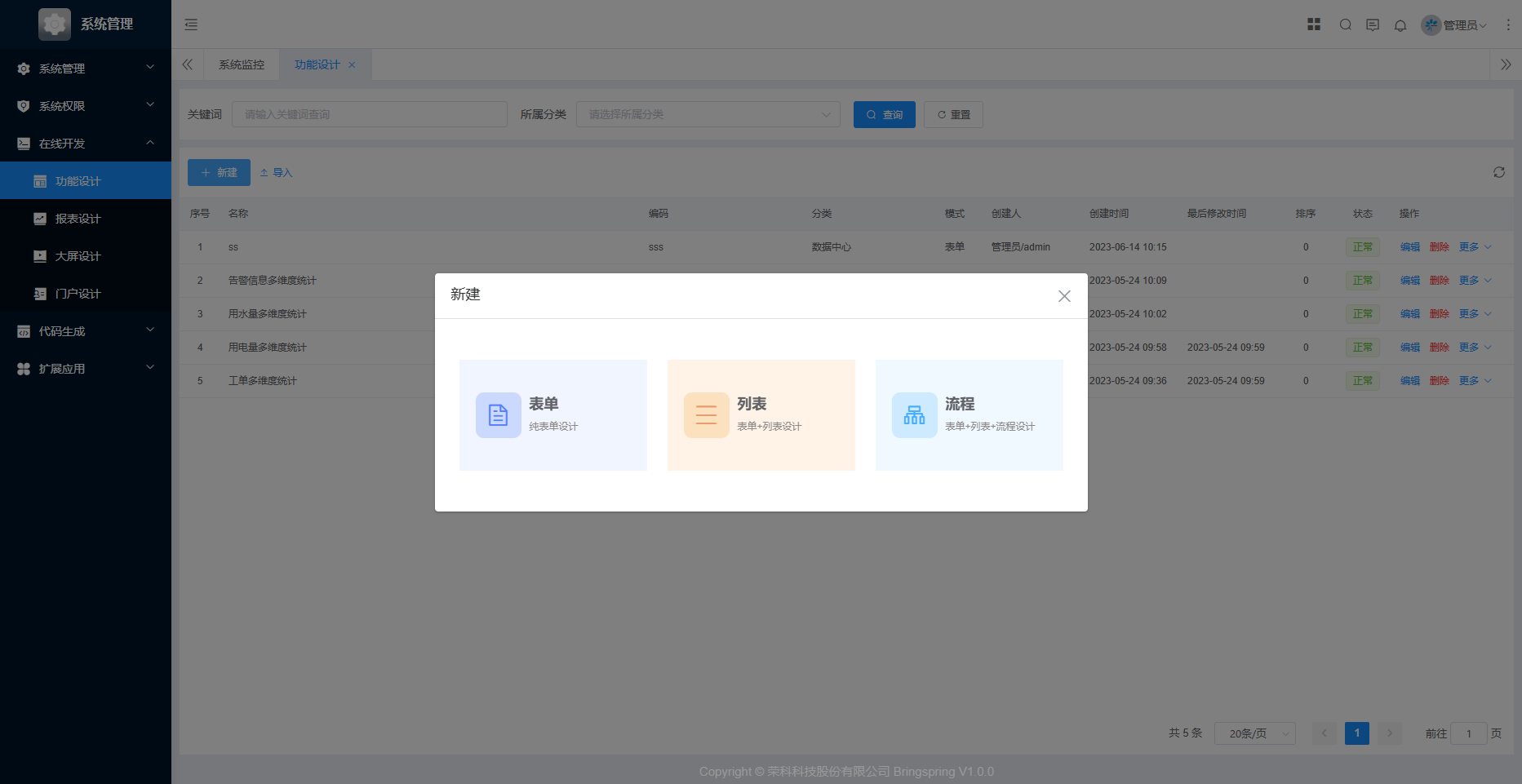Open the 所属分类 category dropdown
This screenshot has height=784, width=1522.
708,114
